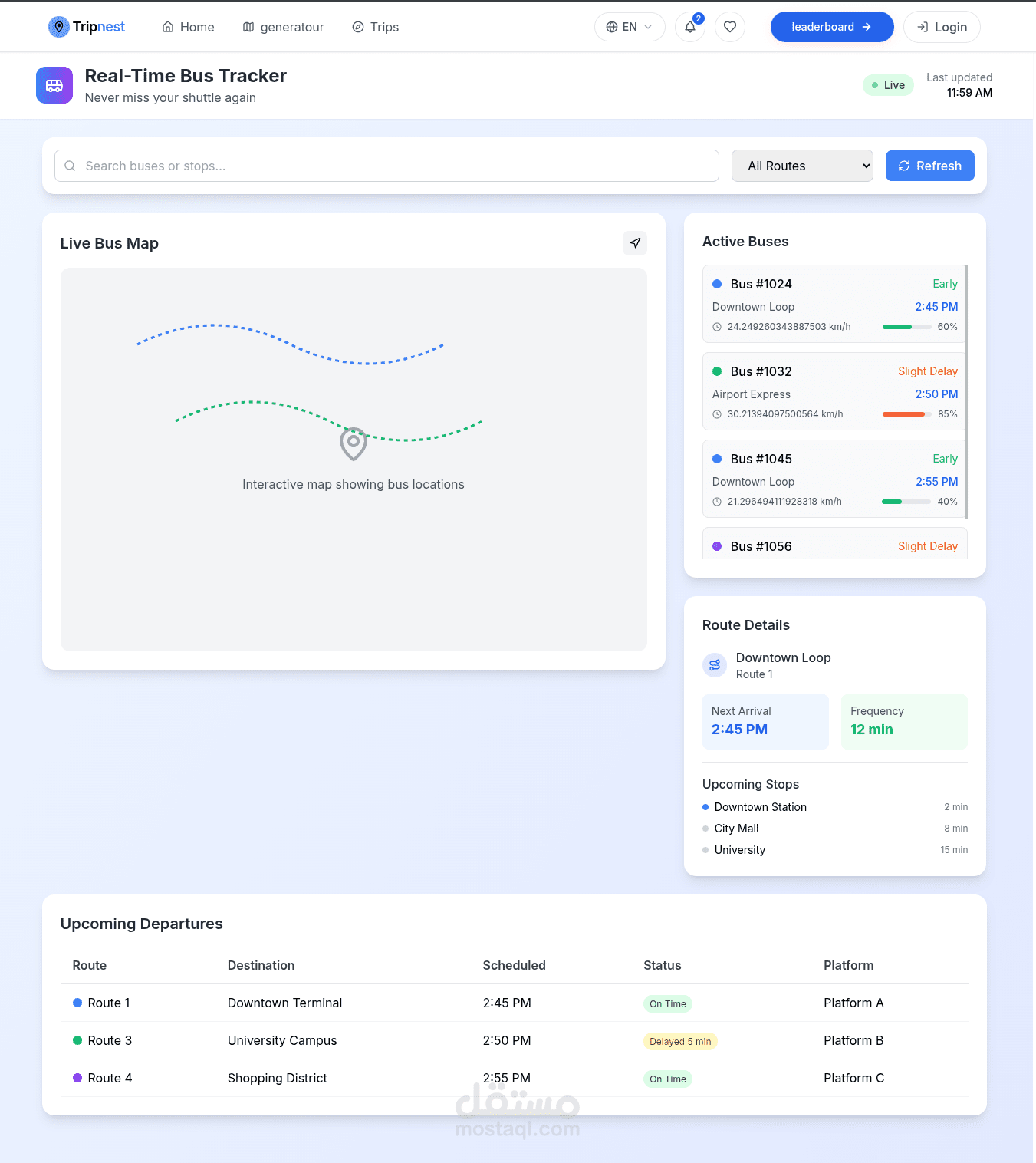Screen dimensions: 1036x1163
Task: Click the 11:59 AM last updated time
Action: (x=969, y=93)
